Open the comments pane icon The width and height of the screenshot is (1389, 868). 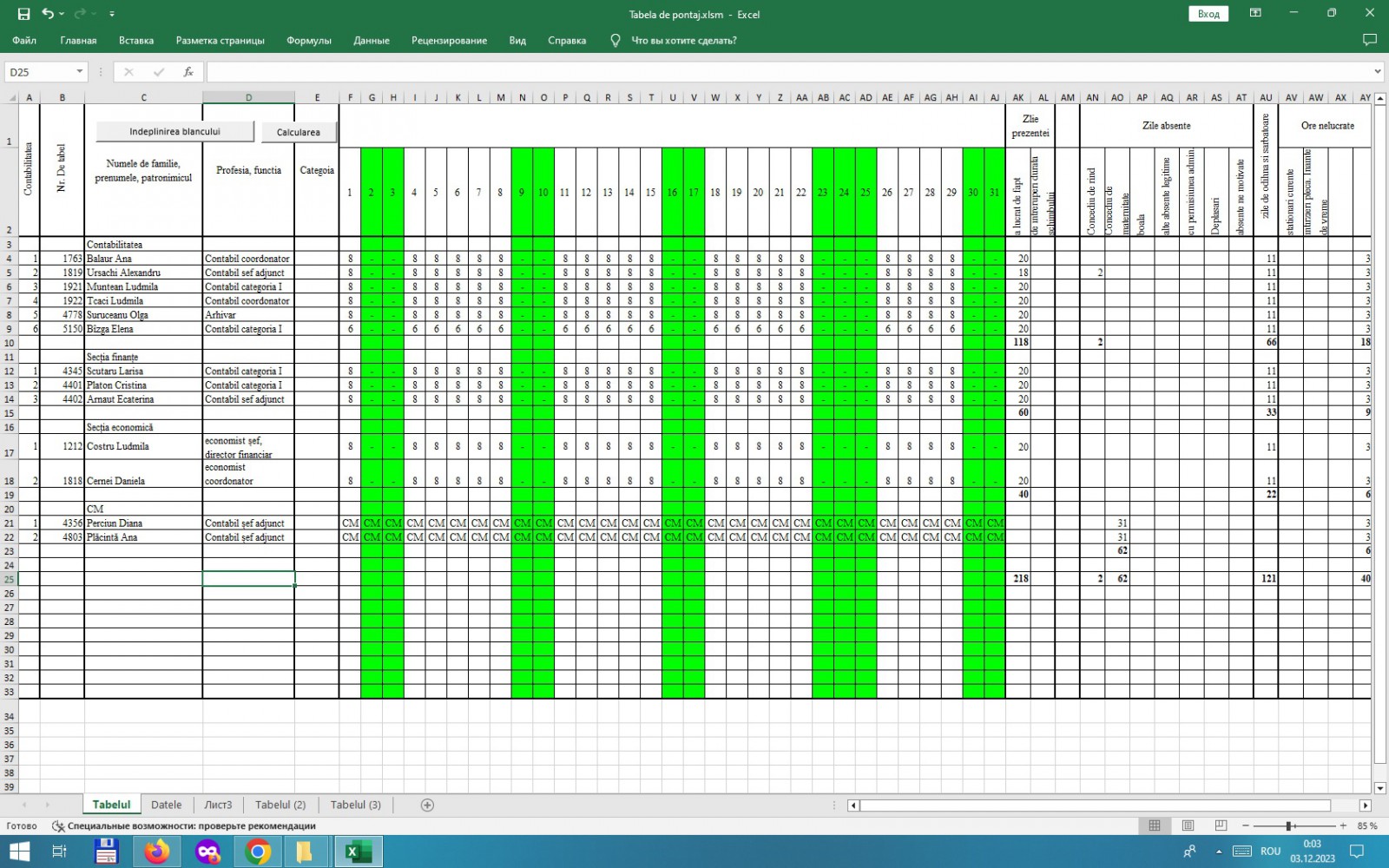pyautogui.click(x=1370, y=40)
